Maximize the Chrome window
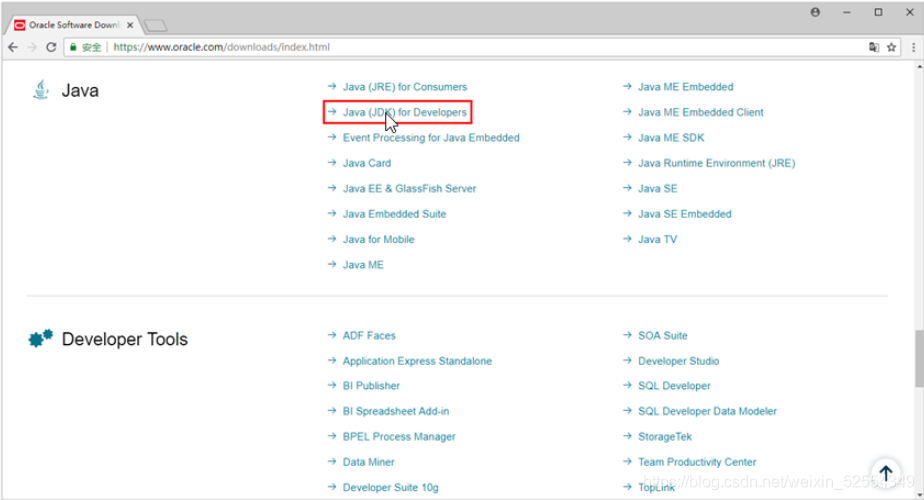924x500 pixels. click(x=878, y=12)
